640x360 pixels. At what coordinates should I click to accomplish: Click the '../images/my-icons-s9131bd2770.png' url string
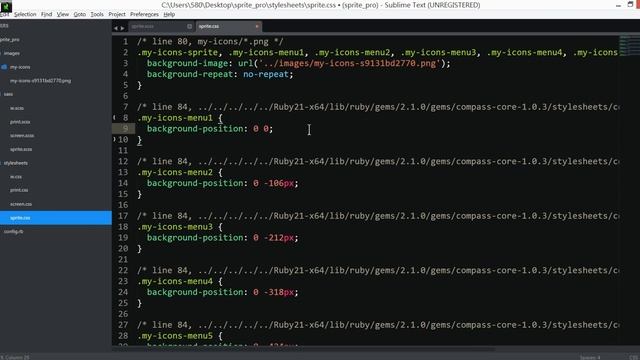(350, 63)
